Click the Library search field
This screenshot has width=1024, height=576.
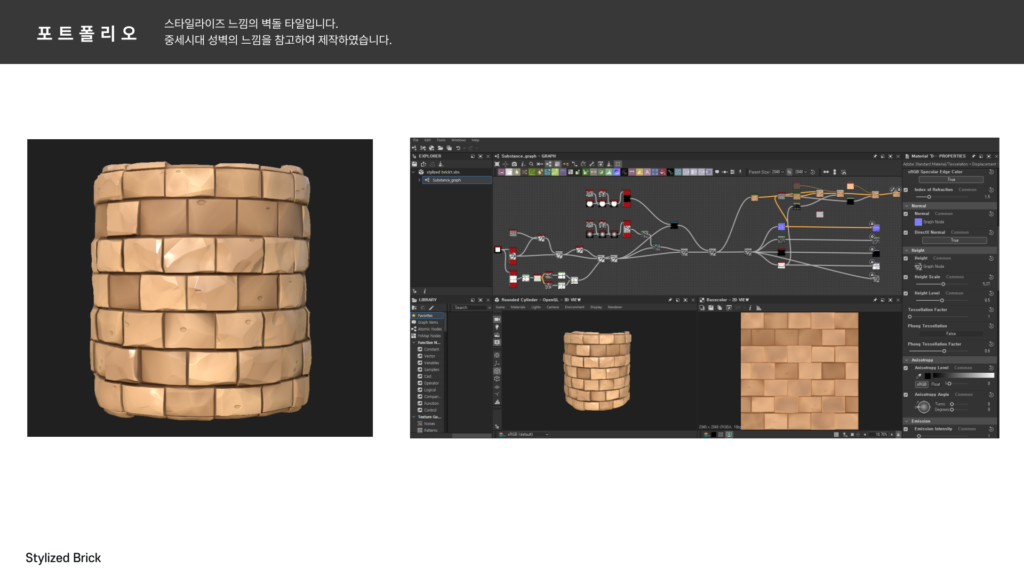470,307
